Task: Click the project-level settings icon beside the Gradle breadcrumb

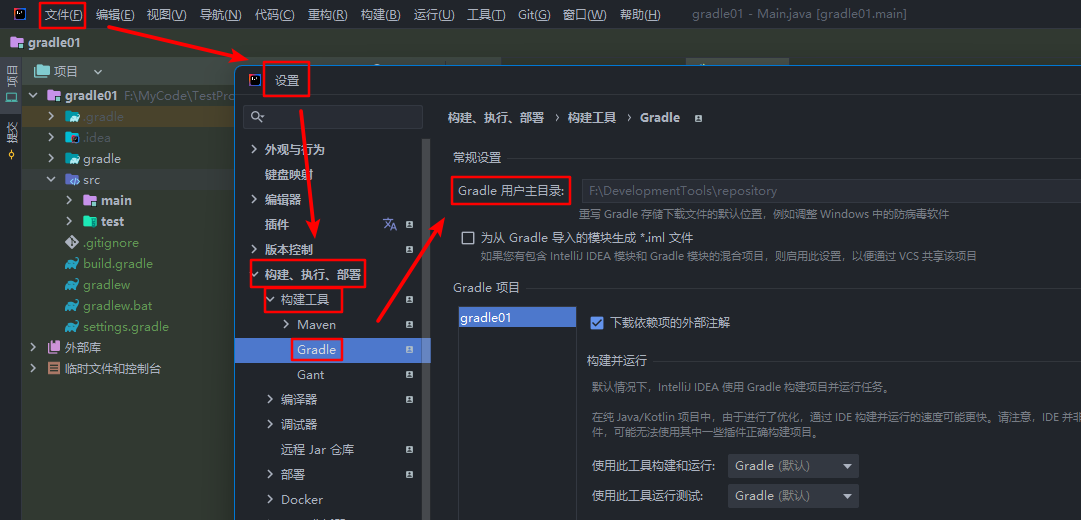Action: click(x=698, y=119)
